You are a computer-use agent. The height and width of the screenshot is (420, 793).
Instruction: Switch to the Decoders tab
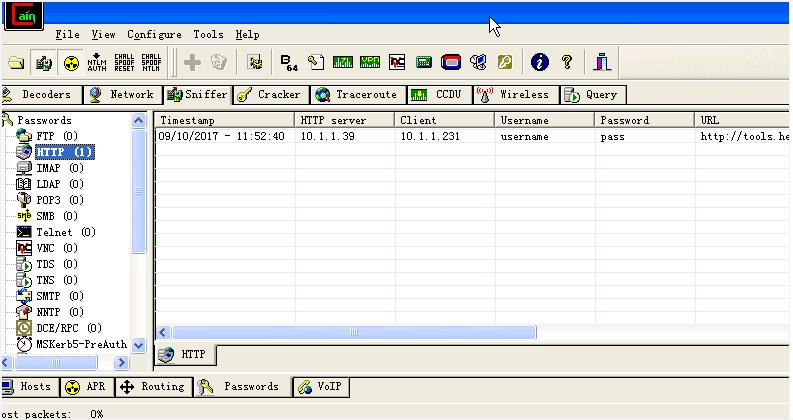coord(42,95)
